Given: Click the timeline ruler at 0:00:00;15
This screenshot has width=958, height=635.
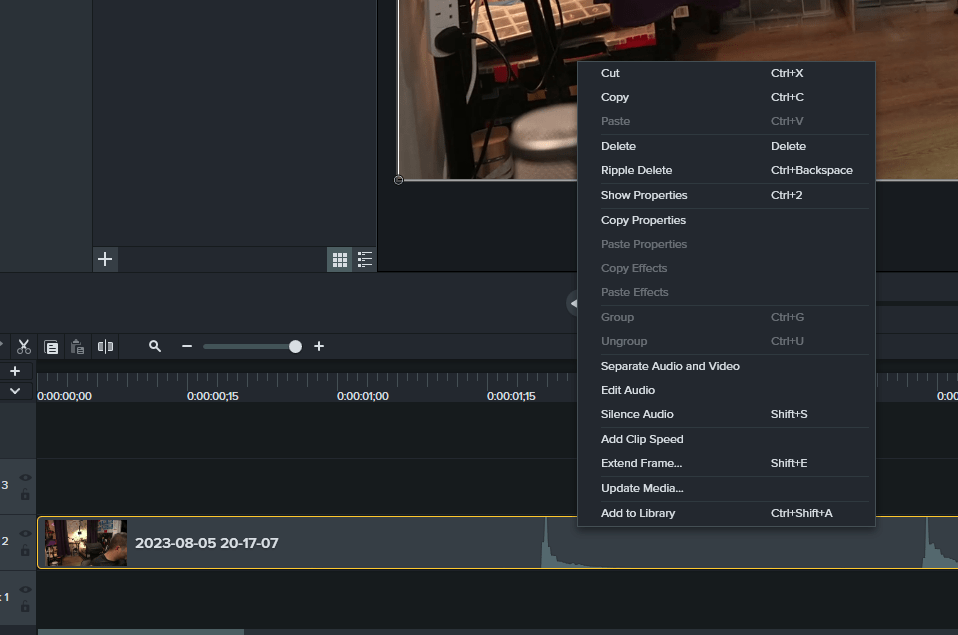Looking at the screenshot, I should pos(213,396).
